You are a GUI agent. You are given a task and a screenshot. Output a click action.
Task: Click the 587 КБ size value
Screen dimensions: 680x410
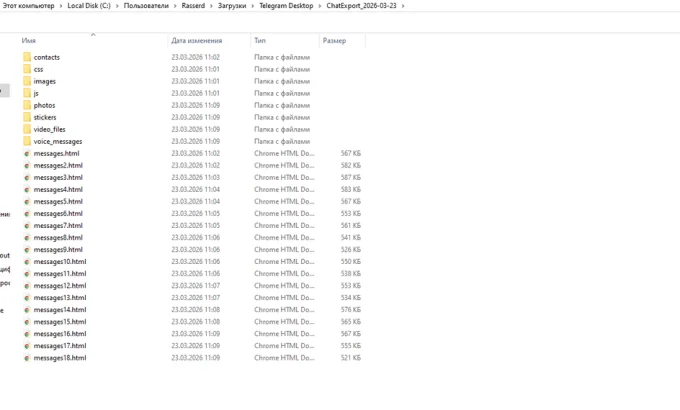(x=350, y=177)
